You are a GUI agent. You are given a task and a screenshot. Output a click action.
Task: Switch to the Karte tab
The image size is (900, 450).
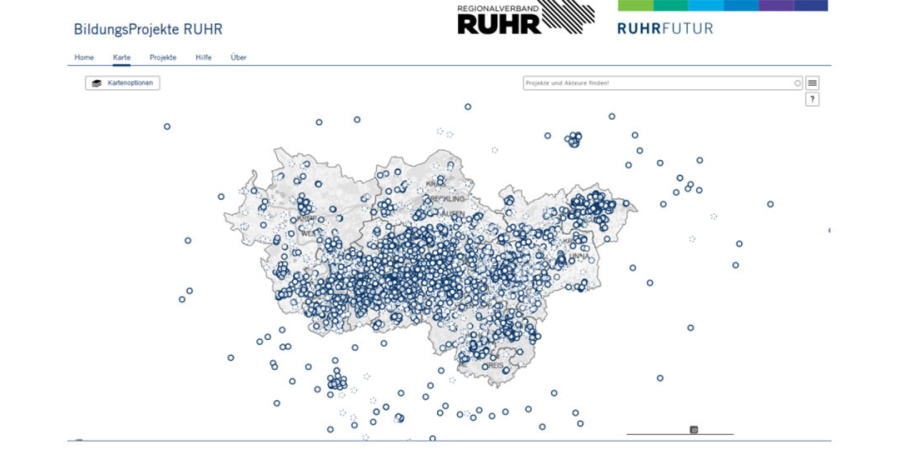pyautogui.click(x=122, y=57)
